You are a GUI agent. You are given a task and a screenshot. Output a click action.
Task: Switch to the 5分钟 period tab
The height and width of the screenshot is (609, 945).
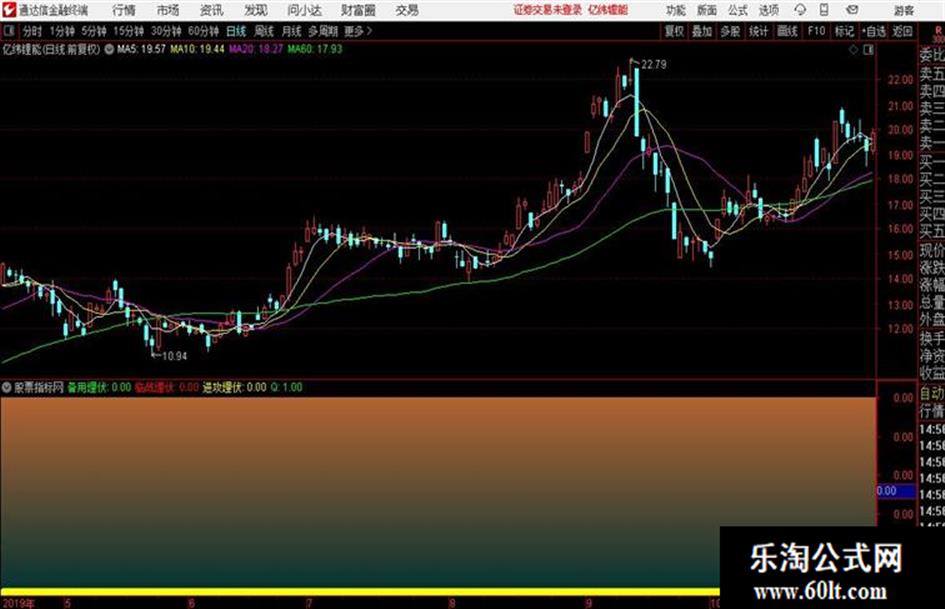coord(93,31)
